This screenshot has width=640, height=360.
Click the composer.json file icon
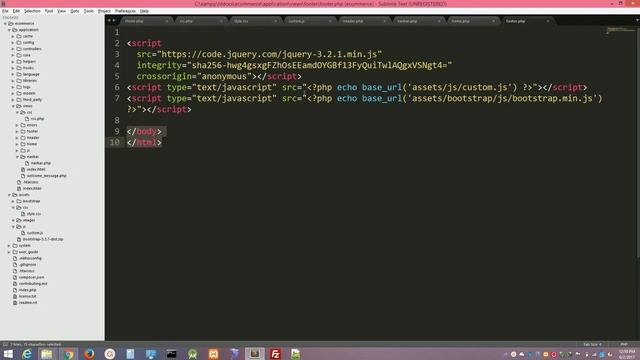[15, 277]
